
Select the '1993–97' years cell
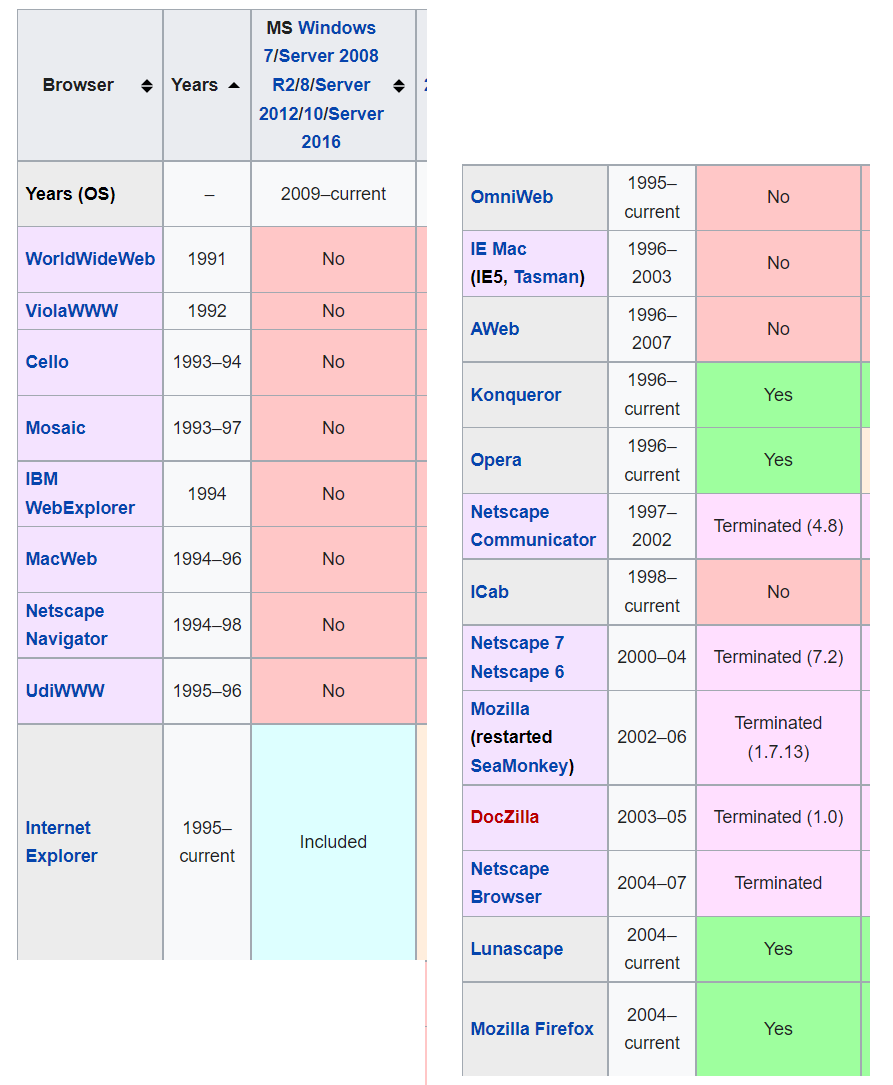tap(207, 428)
